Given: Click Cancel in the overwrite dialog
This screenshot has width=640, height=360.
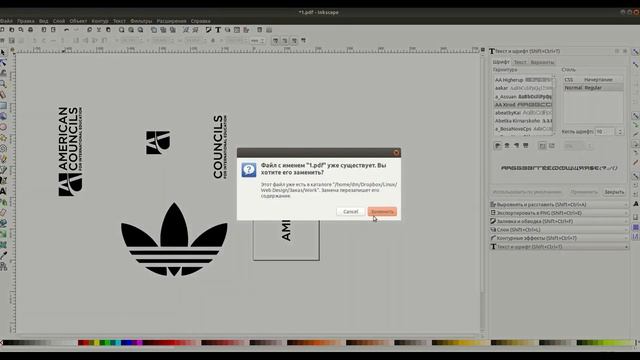Looking at the screenshot, I should [351, 211].
